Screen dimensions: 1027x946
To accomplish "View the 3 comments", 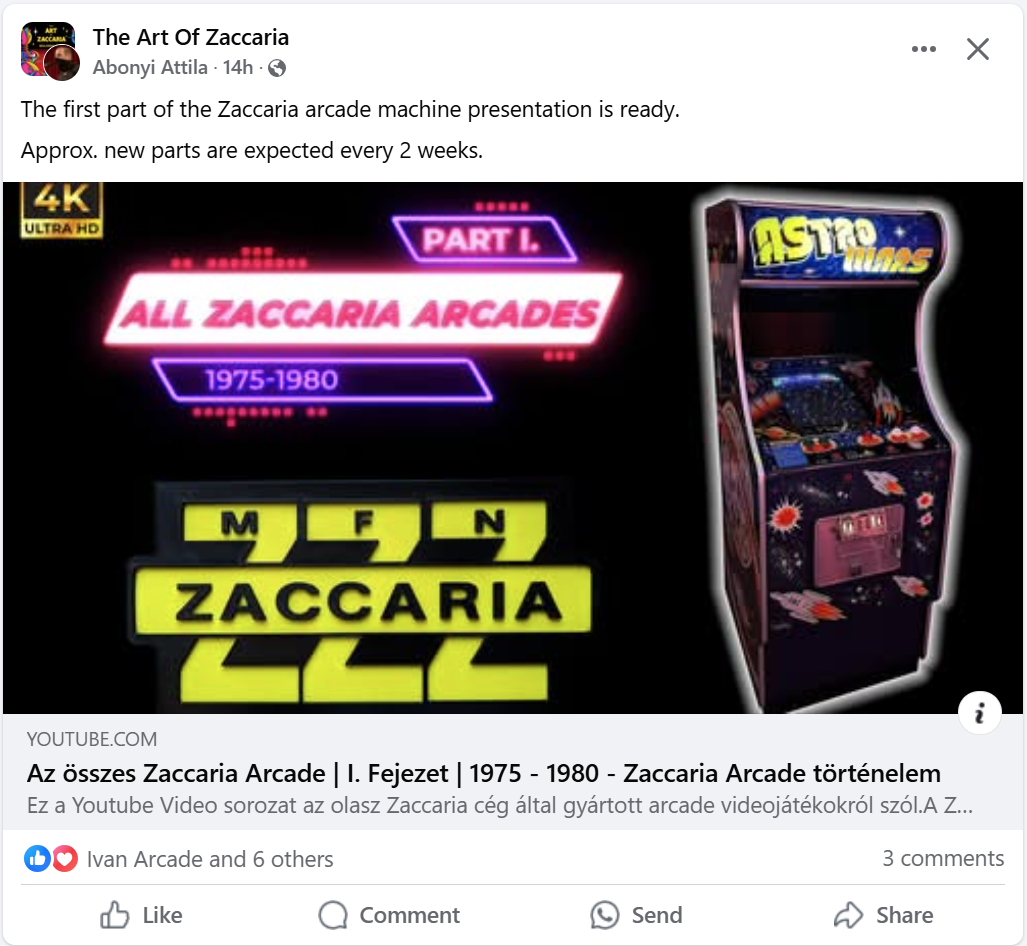I will pyautogui.click(x=943, y=858).
